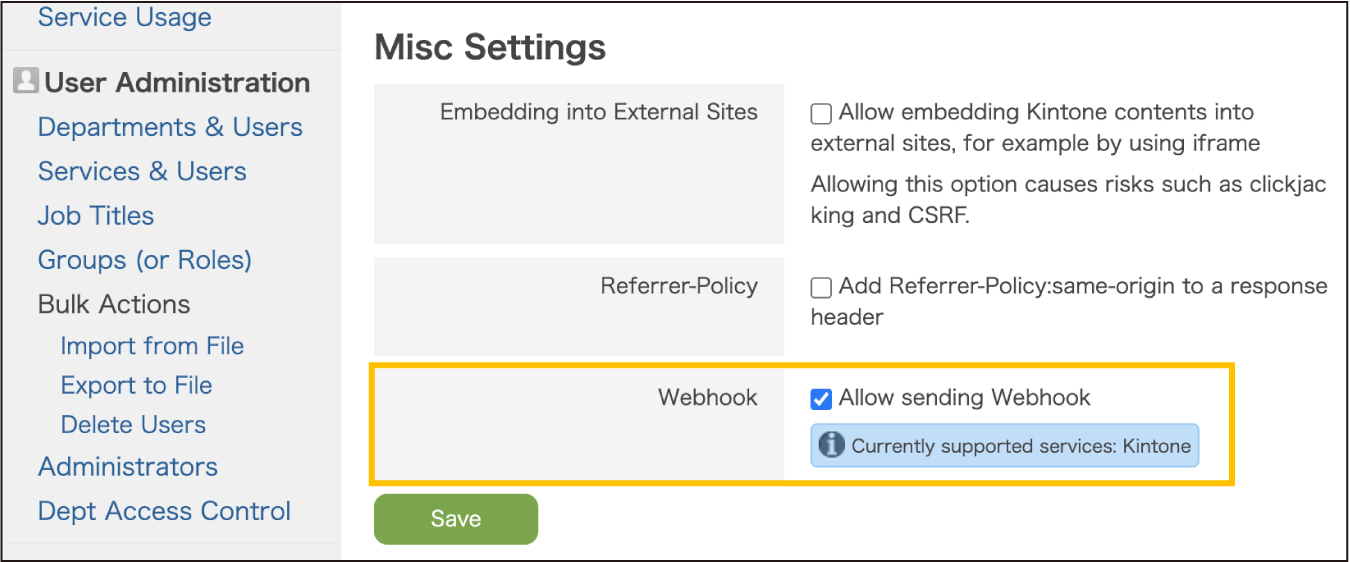The height and width of the screenshot is (562, 1350).
Task: Open the Services & Users page
Action: click(142, 171)
